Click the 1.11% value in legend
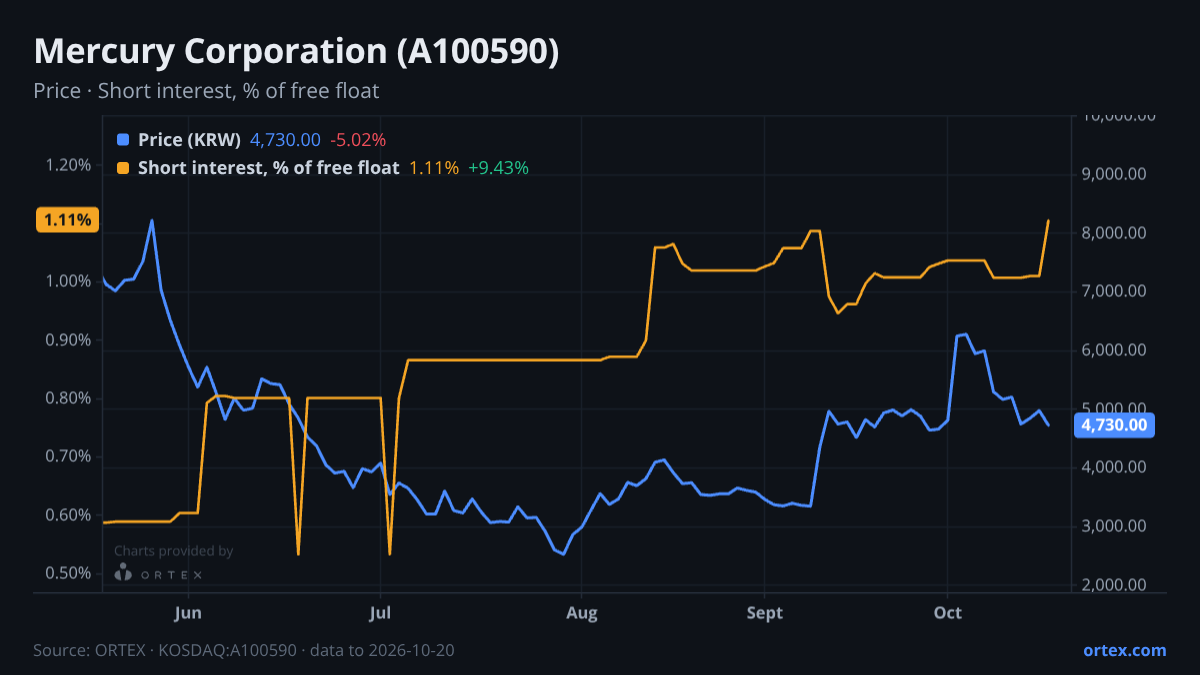Image resolution: width=1200 pixels, height=675 pixels. pos(434,168)
